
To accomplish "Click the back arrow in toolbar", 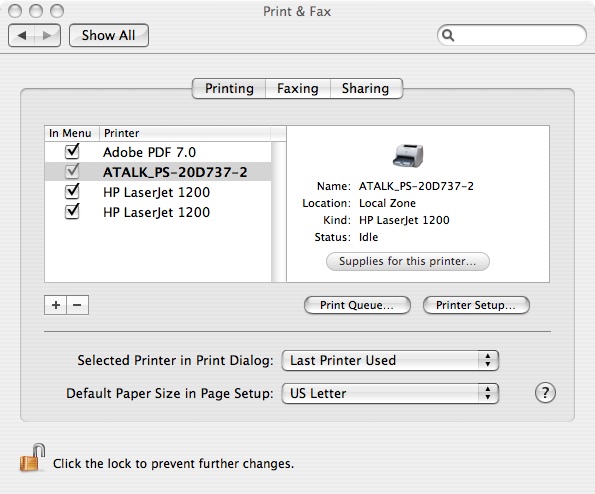I will pyautogui.click(x=22, y=36).
